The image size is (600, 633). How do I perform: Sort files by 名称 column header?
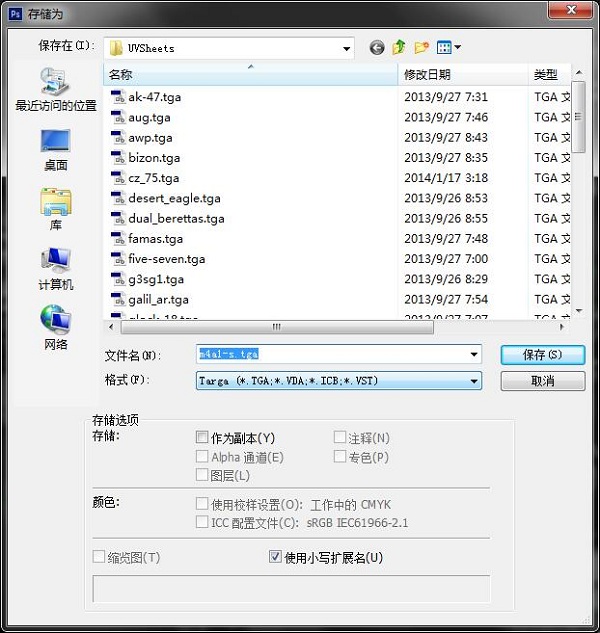coord(250,75)
